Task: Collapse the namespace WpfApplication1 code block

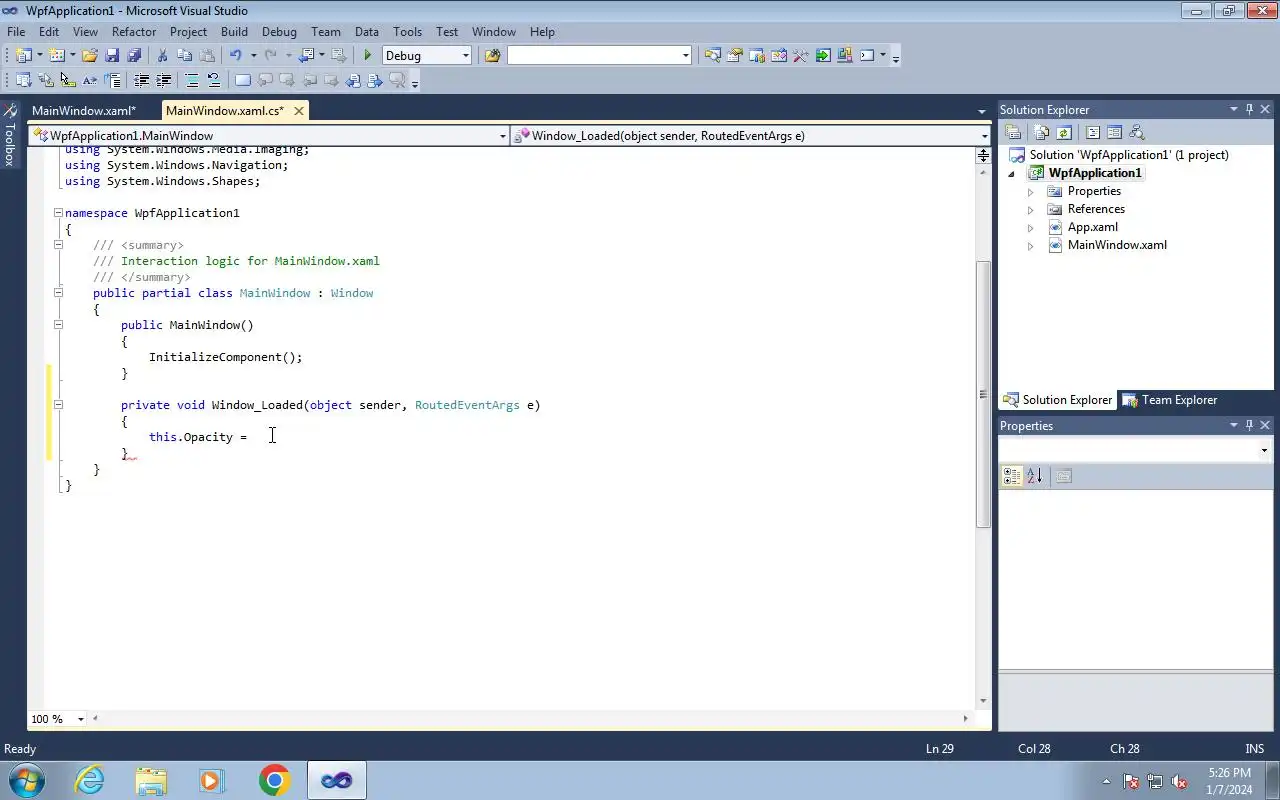Action: [58, 213]
